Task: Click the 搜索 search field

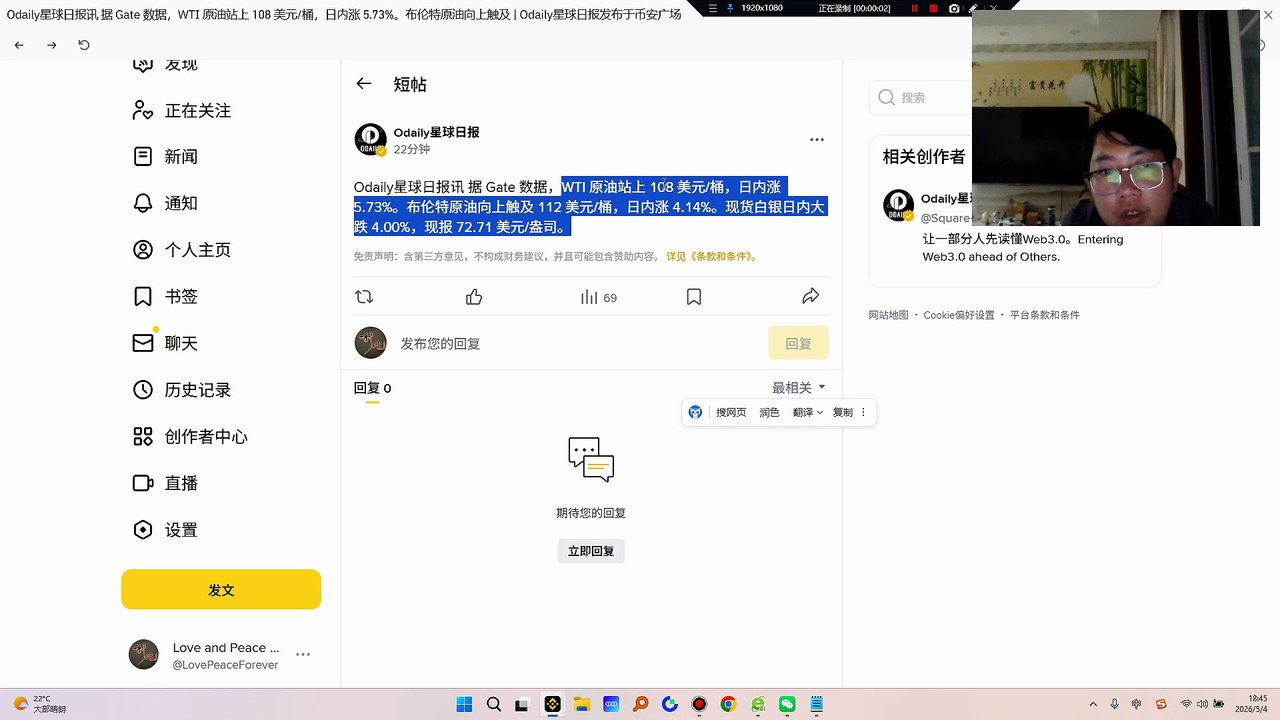Action: (x=920, y=97)
